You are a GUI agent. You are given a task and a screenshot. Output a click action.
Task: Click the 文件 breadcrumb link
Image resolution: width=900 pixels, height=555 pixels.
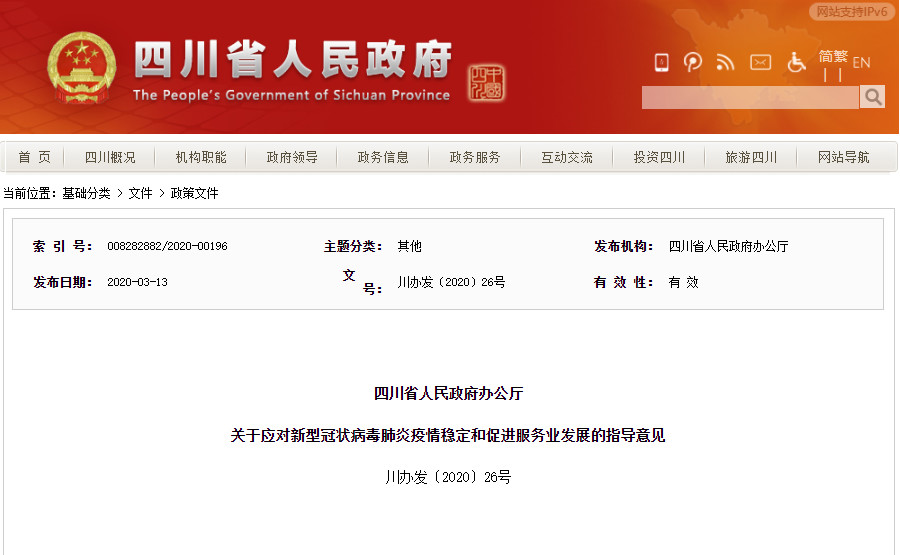click(x=140, y=193)
